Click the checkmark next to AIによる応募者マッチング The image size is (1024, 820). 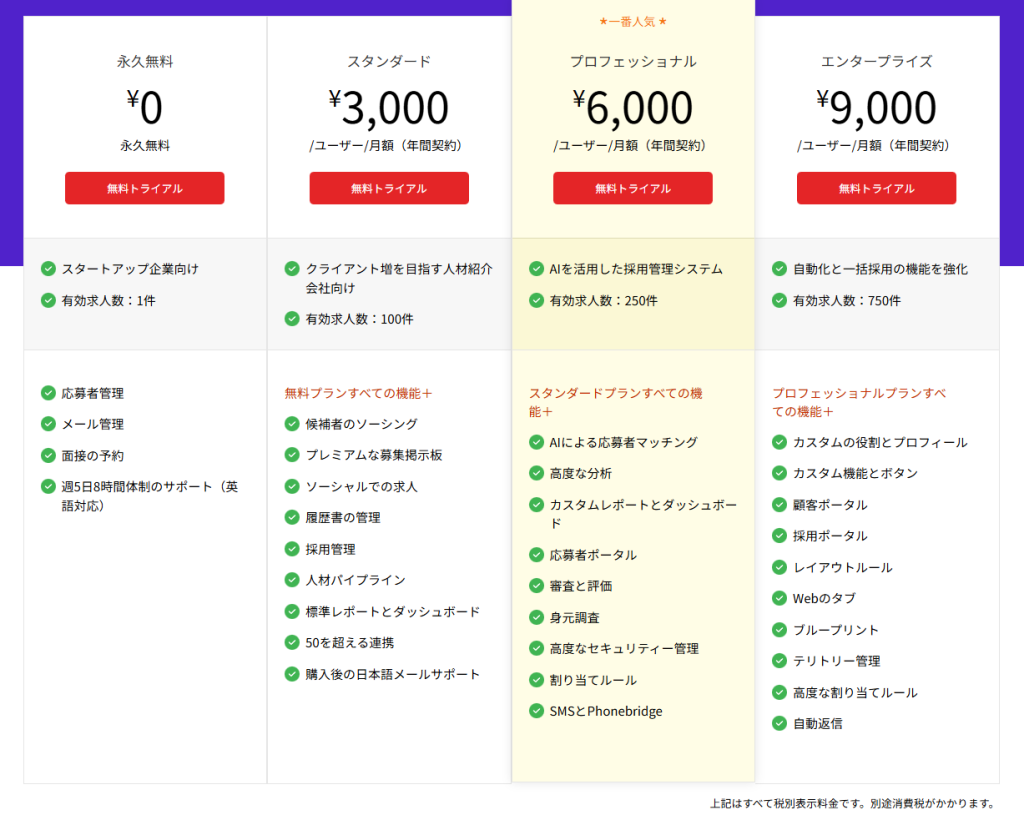pos(535,443)
